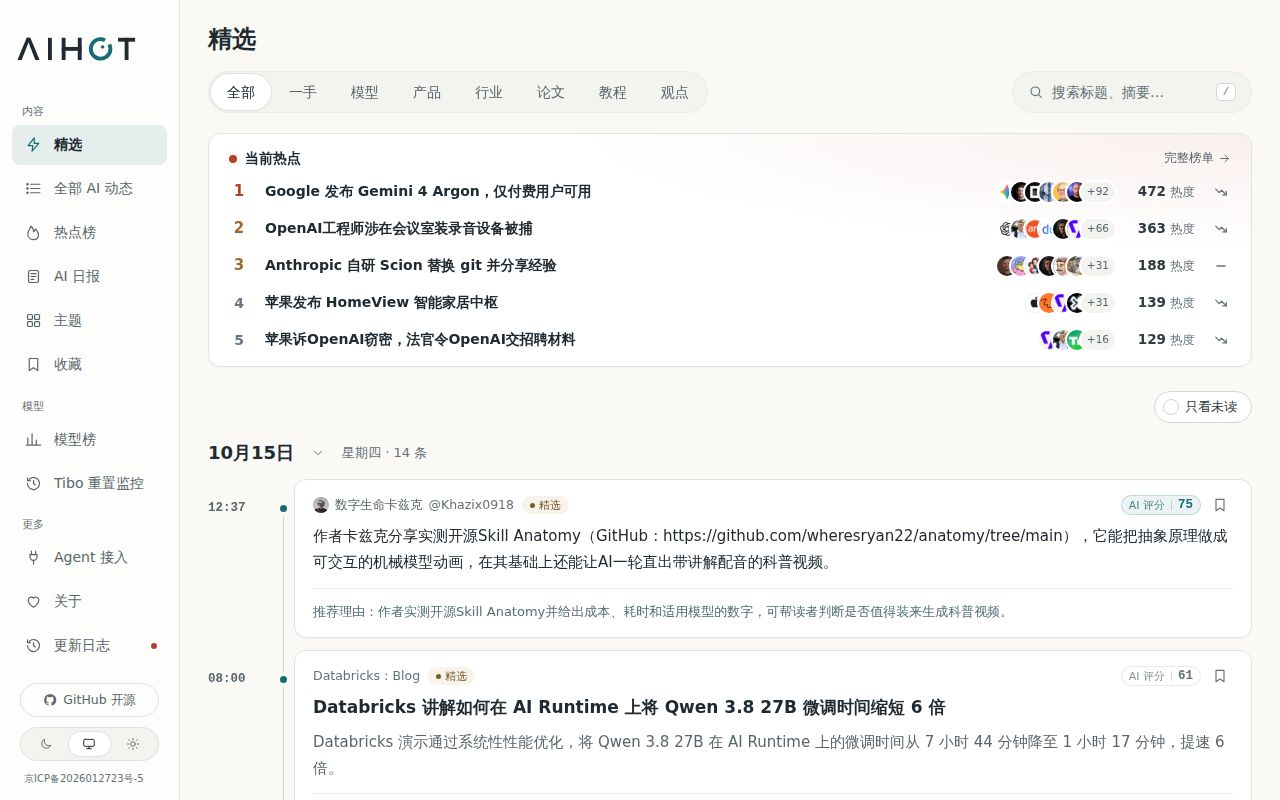Open 苹果发布 HomeView 智能家居中枢 headline
The image size is (1280, 800).
(x=381, y=303)
